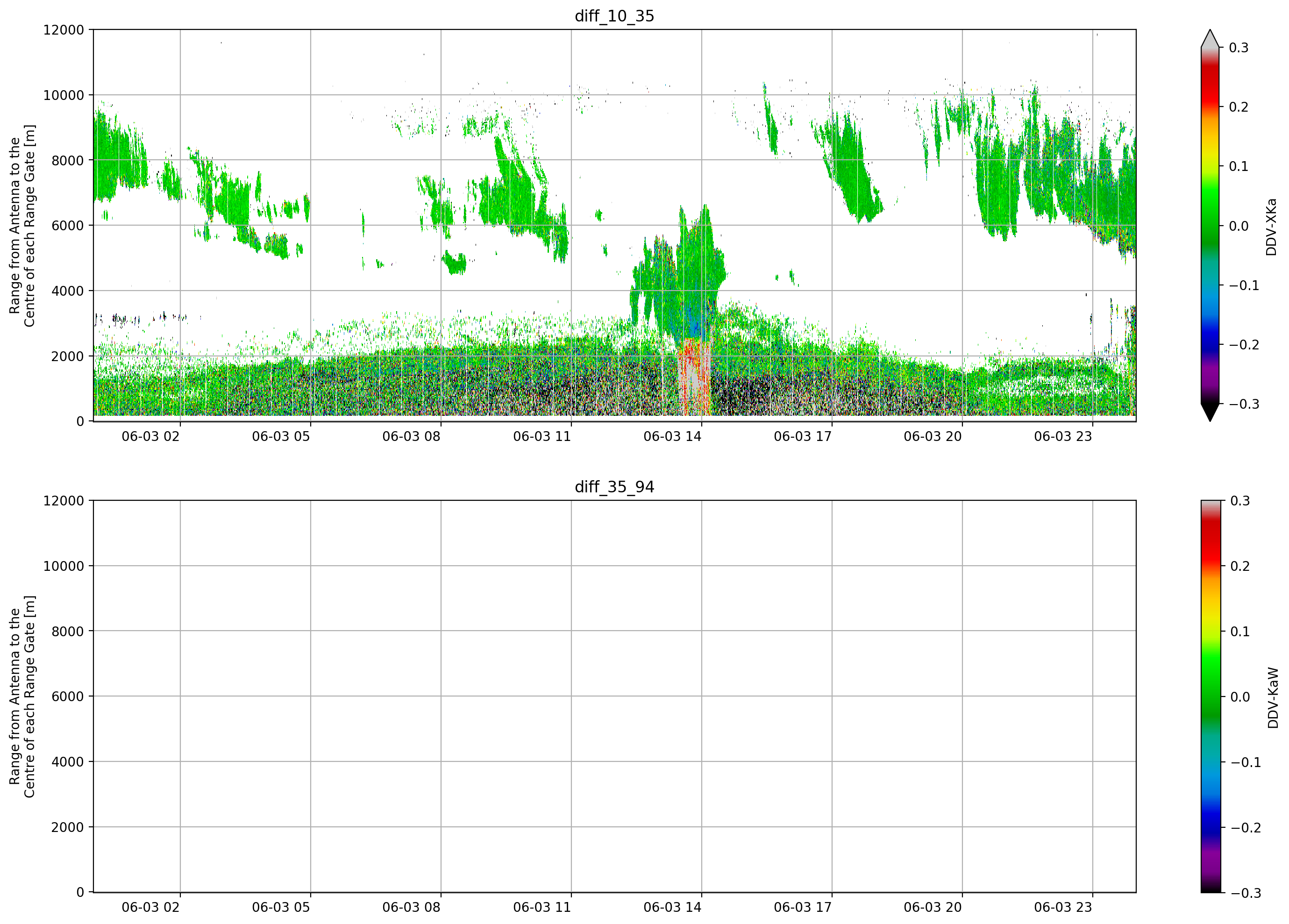The height and width of the screenshot is (924, 1289).
Task: Click the "−0.3" tick on the DDV-KaW colorbar
Action: [1246, 893]
